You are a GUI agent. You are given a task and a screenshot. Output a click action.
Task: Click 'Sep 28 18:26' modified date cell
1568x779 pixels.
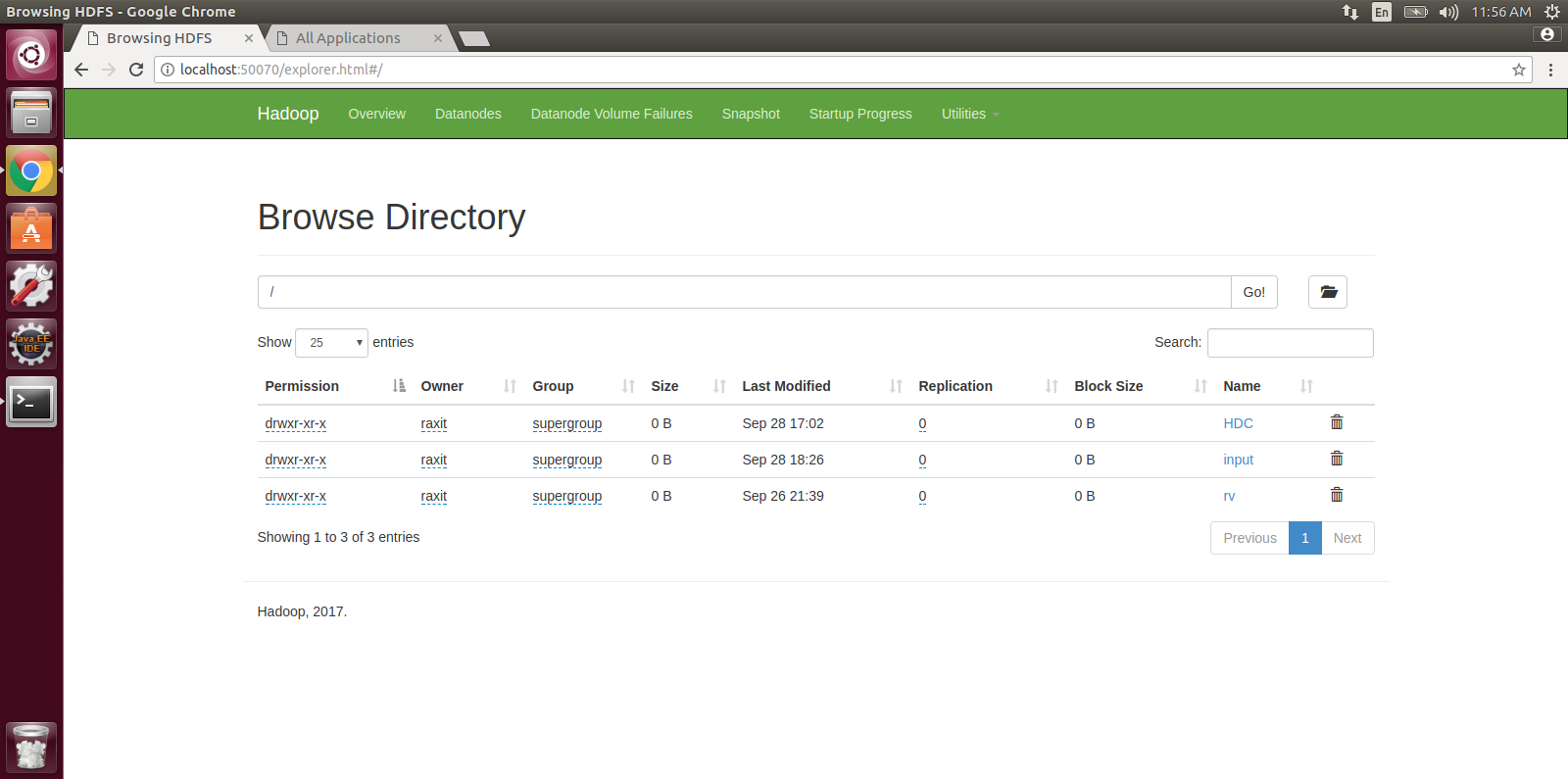click(x=783, y=460)
